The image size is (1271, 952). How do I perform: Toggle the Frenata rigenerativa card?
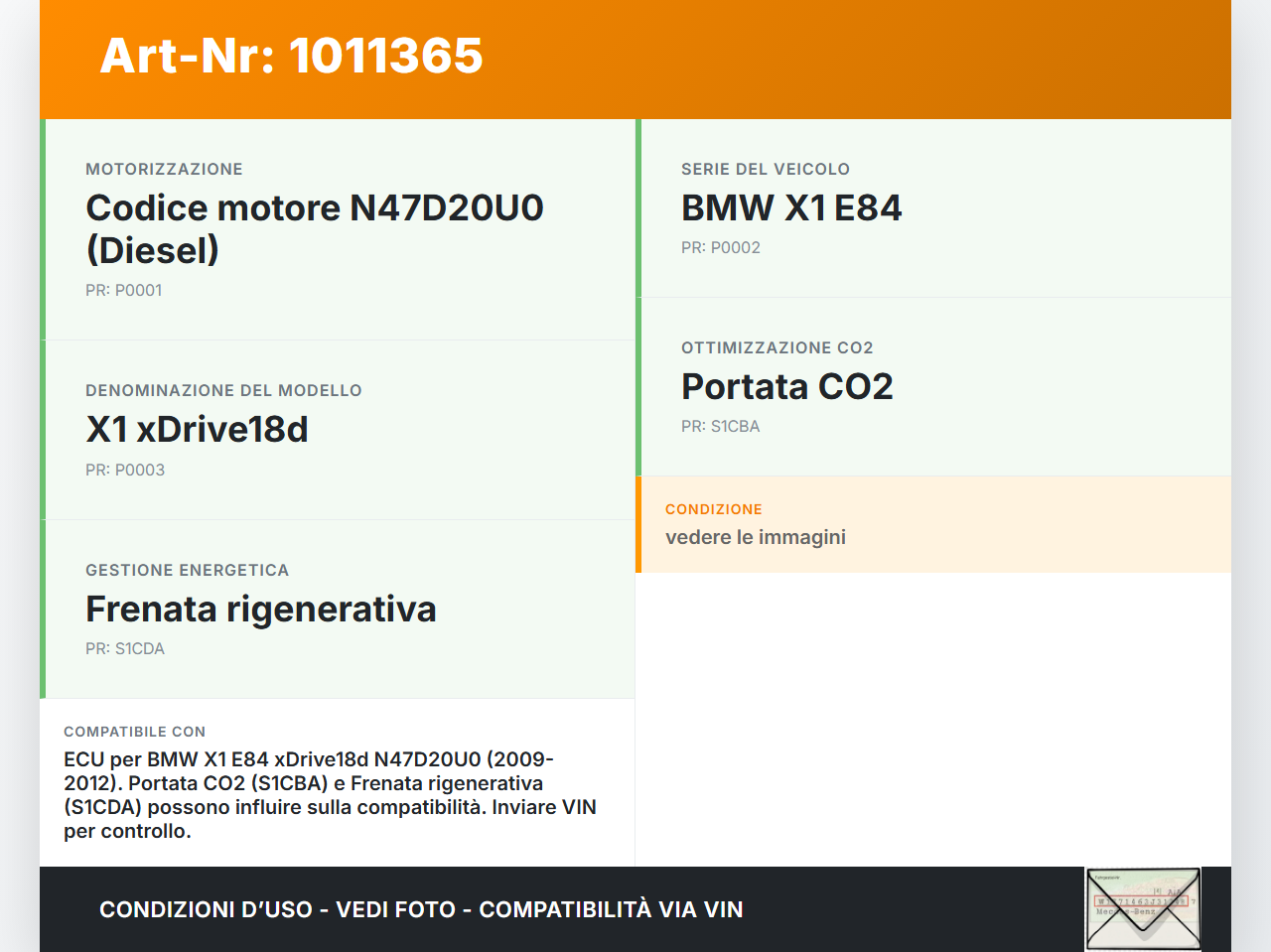(x=338, y=609)
